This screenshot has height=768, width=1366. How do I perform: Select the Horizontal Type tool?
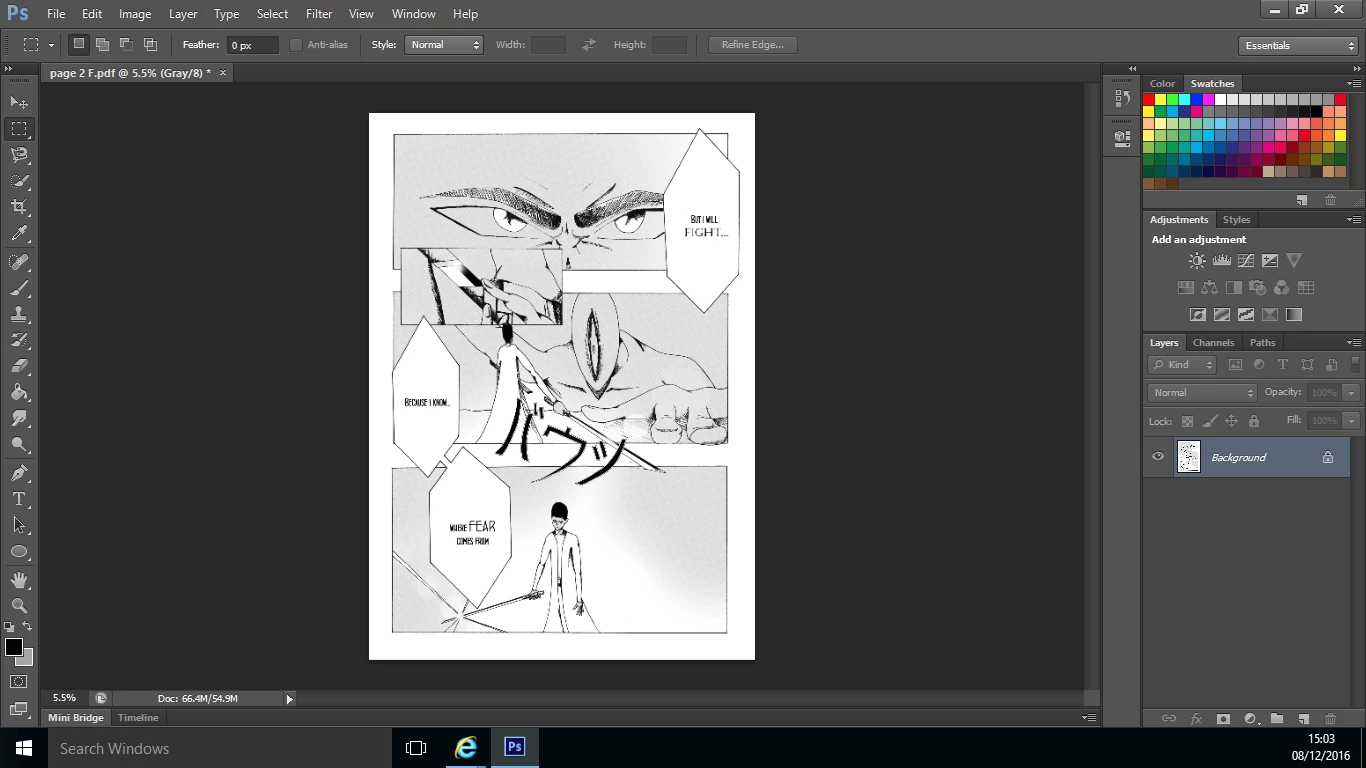coord(19,499)
